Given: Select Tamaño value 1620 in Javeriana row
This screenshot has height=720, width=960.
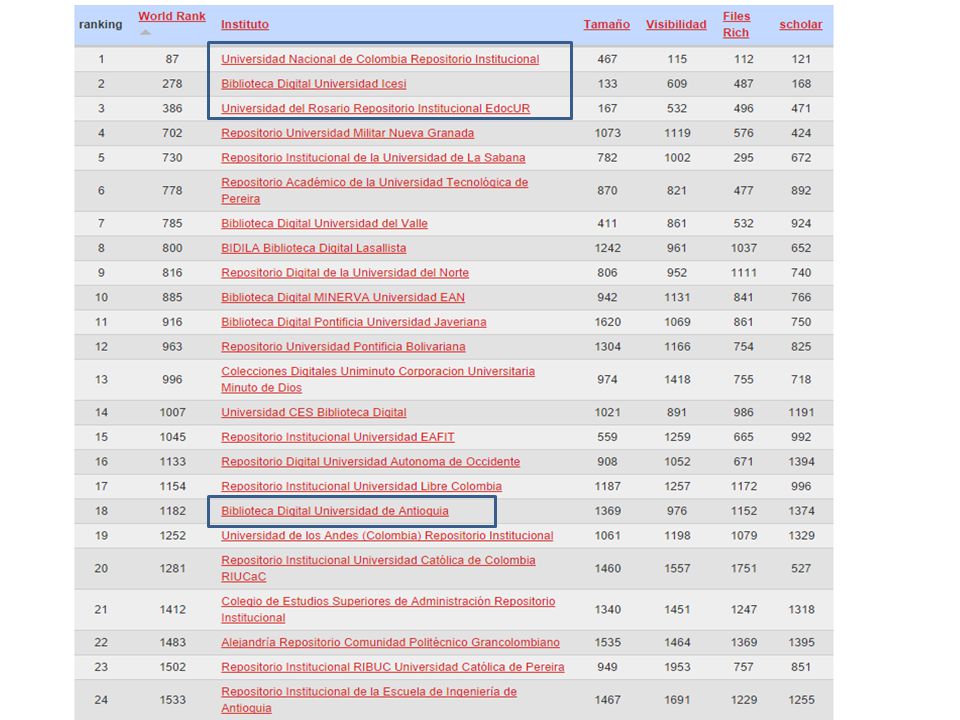Looking at the screenshot, I should click(x=607, y=321).
